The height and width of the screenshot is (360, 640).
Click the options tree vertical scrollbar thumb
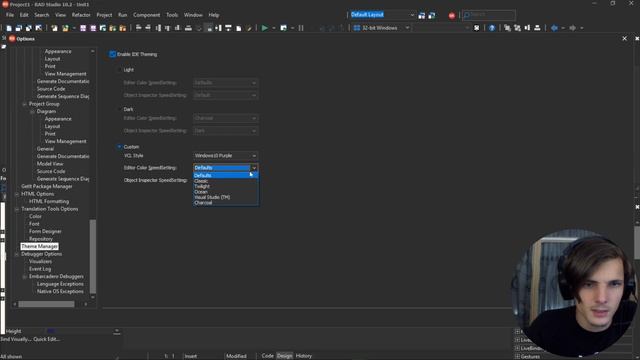pos(93,256)
